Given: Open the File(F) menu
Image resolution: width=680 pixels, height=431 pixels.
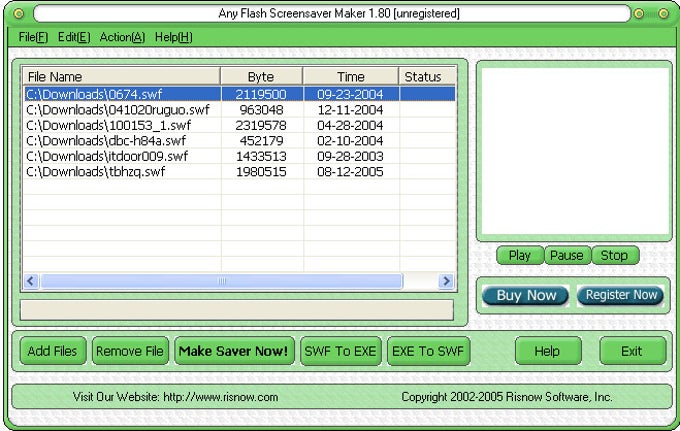Looking at the screenshot, I should pyautogui.click(x=33, y=37).
